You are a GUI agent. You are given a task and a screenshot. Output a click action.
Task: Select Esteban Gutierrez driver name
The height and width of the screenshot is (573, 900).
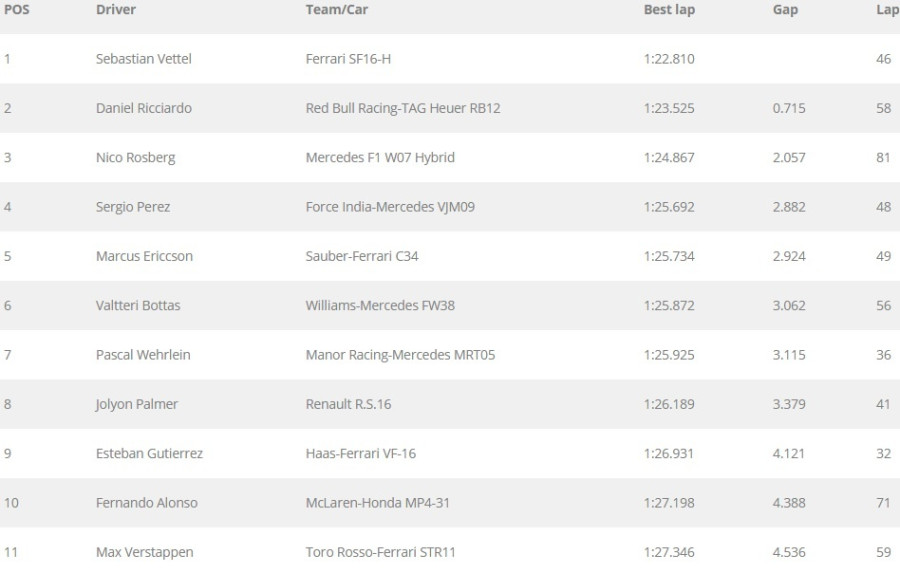coord(149,453)
